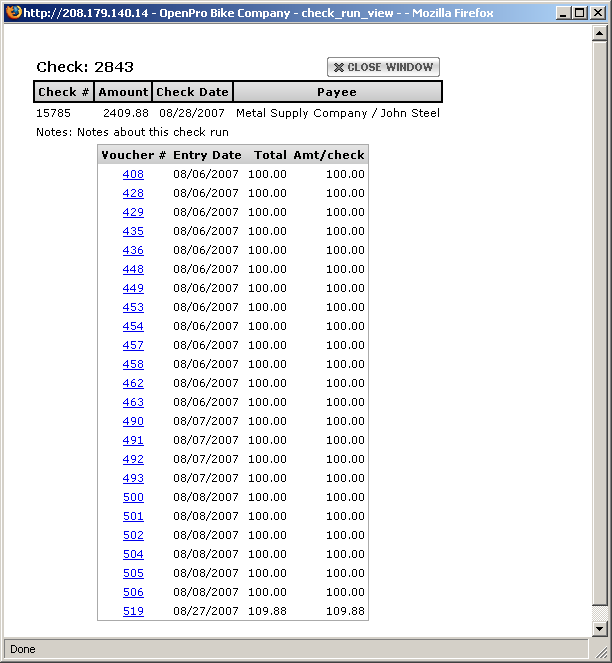Open voucher 448 details
This screenshot has width=612, height=663.
[133, 269]
